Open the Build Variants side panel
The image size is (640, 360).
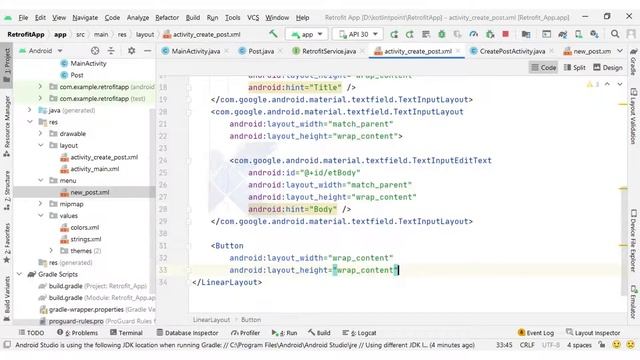[7, 299]
